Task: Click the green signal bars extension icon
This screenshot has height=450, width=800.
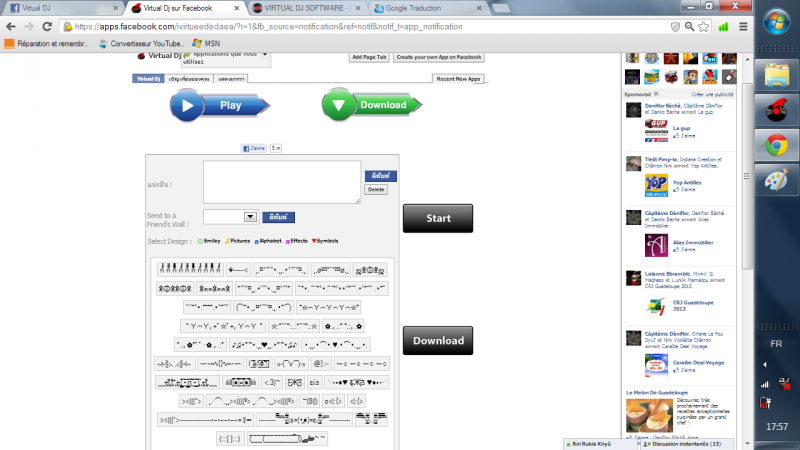Action: 723,27
